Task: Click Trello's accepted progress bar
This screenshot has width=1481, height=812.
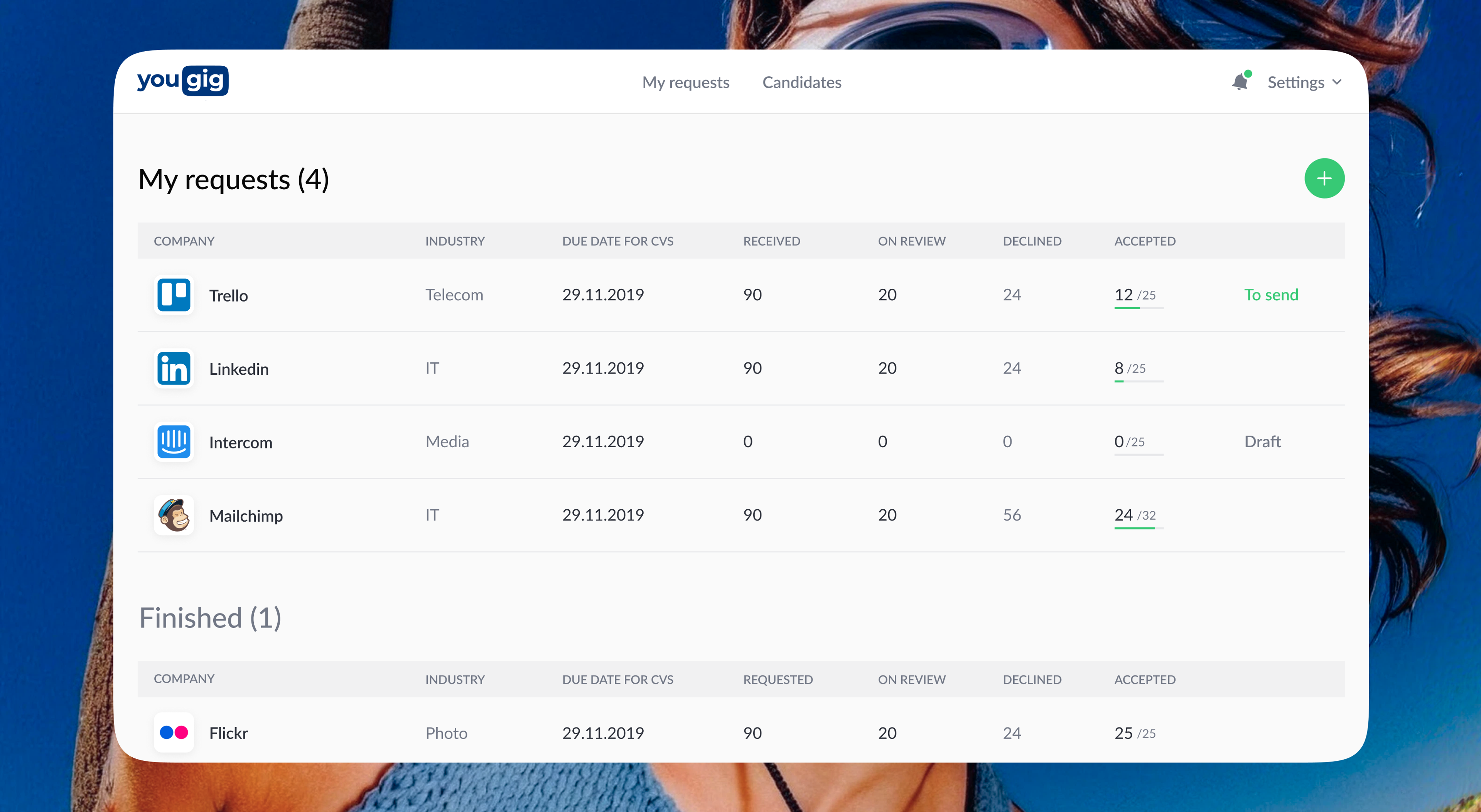Action: [1139, 308]
